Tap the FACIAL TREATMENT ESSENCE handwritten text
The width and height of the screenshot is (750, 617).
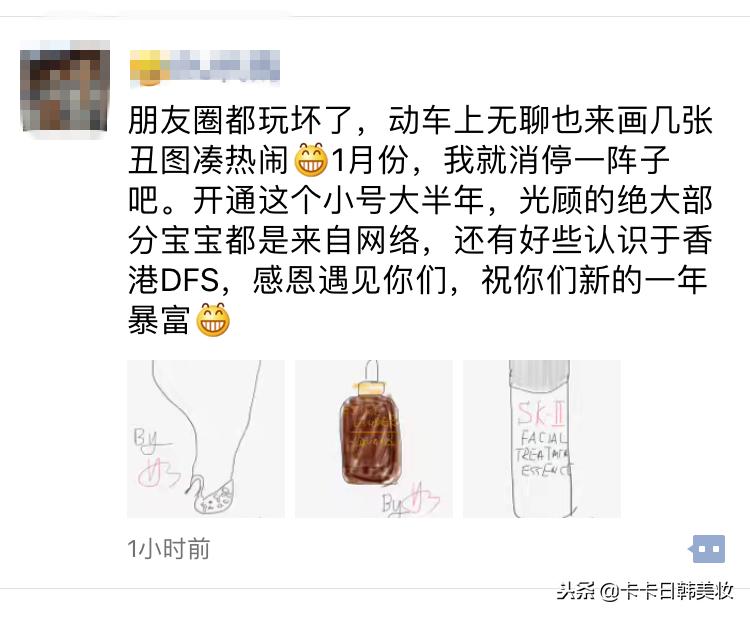pos(544,454)
